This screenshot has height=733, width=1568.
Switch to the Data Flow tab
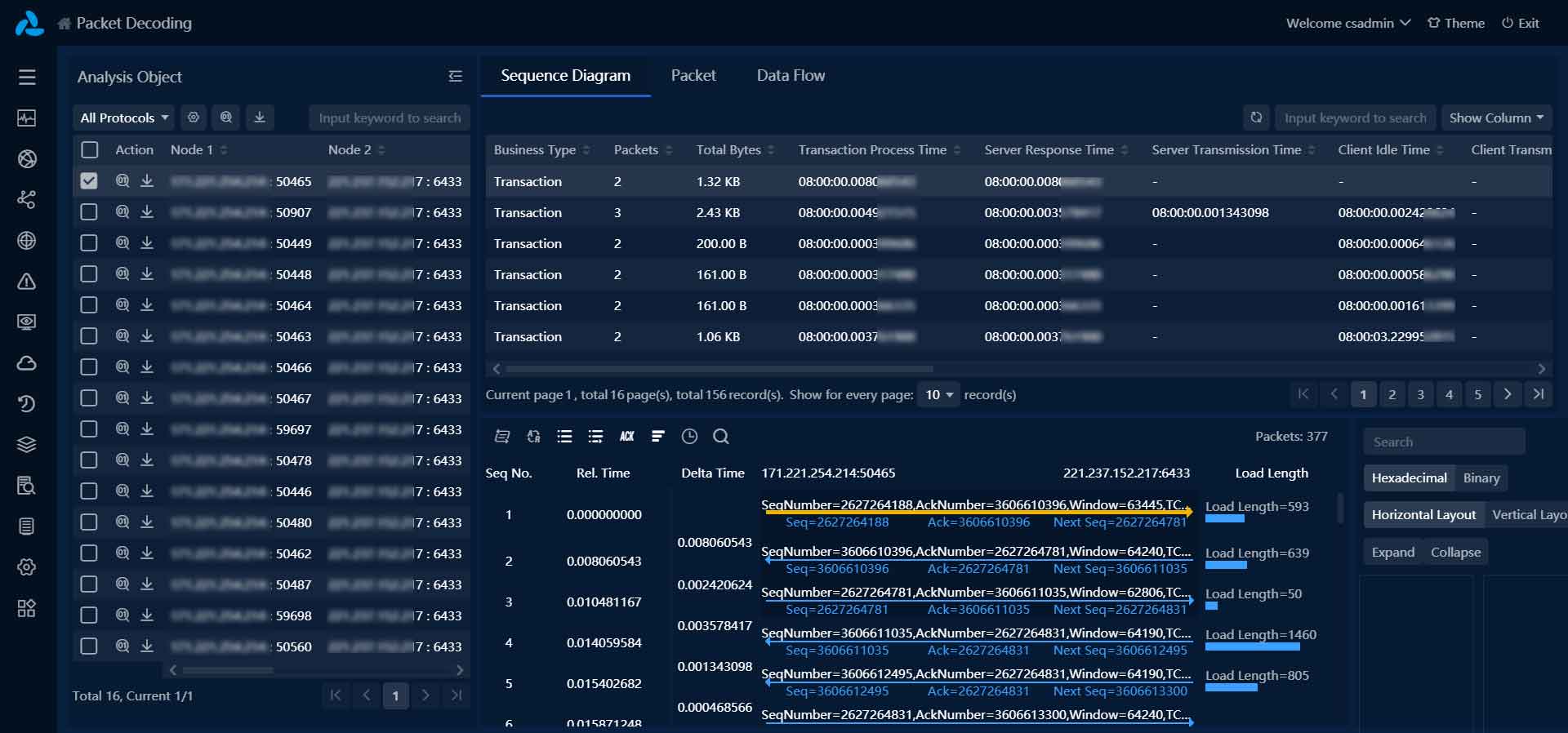pyautogui.click(x=790, y=76)
